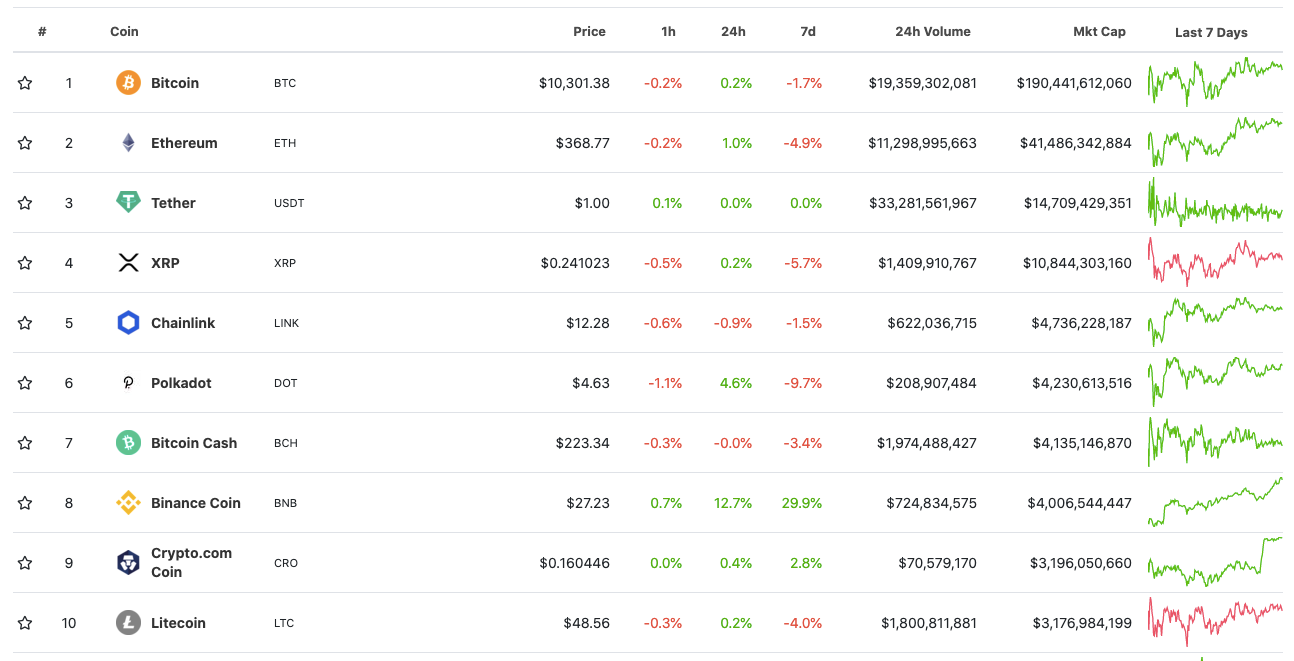Favorite Bitcoin with the star
Image resolution: width=1294 pixels, height=661 pixels.
point(25,83)
